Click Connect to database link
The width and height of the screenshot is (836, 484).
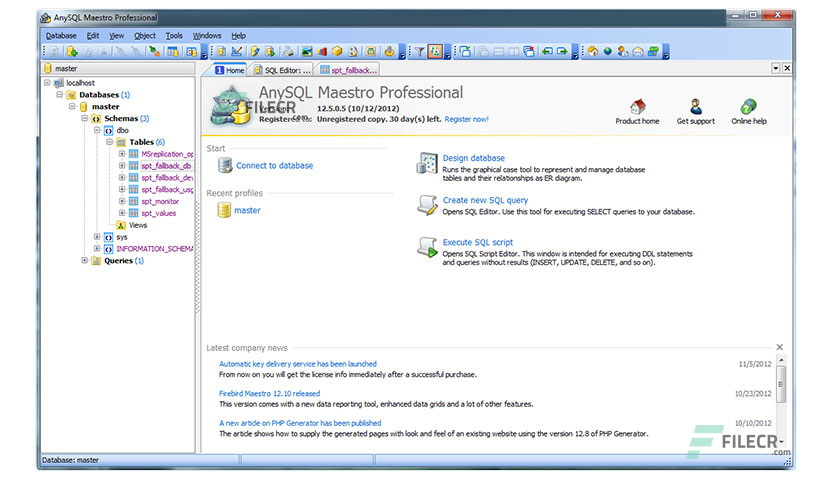(275, 166)
